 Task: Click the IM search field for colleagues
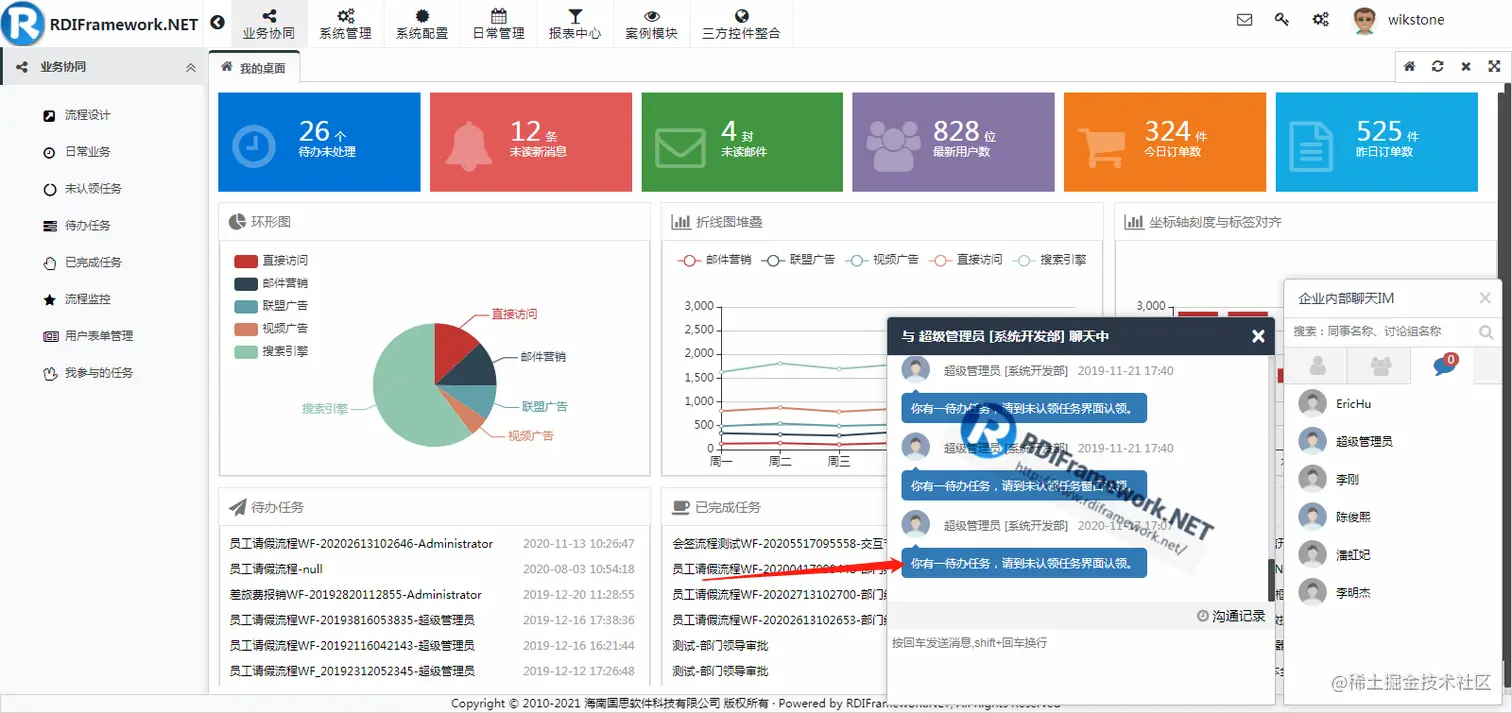(1380, 331)
